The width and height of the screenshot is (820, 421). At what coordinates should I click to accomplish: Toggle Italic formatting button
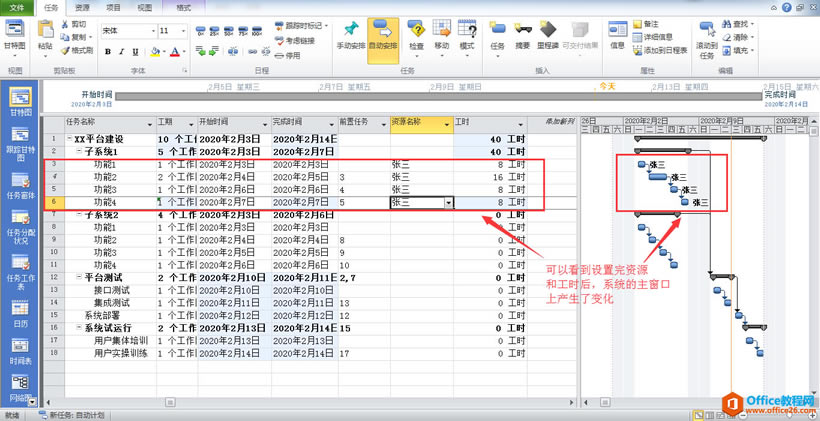coord(121,51)
